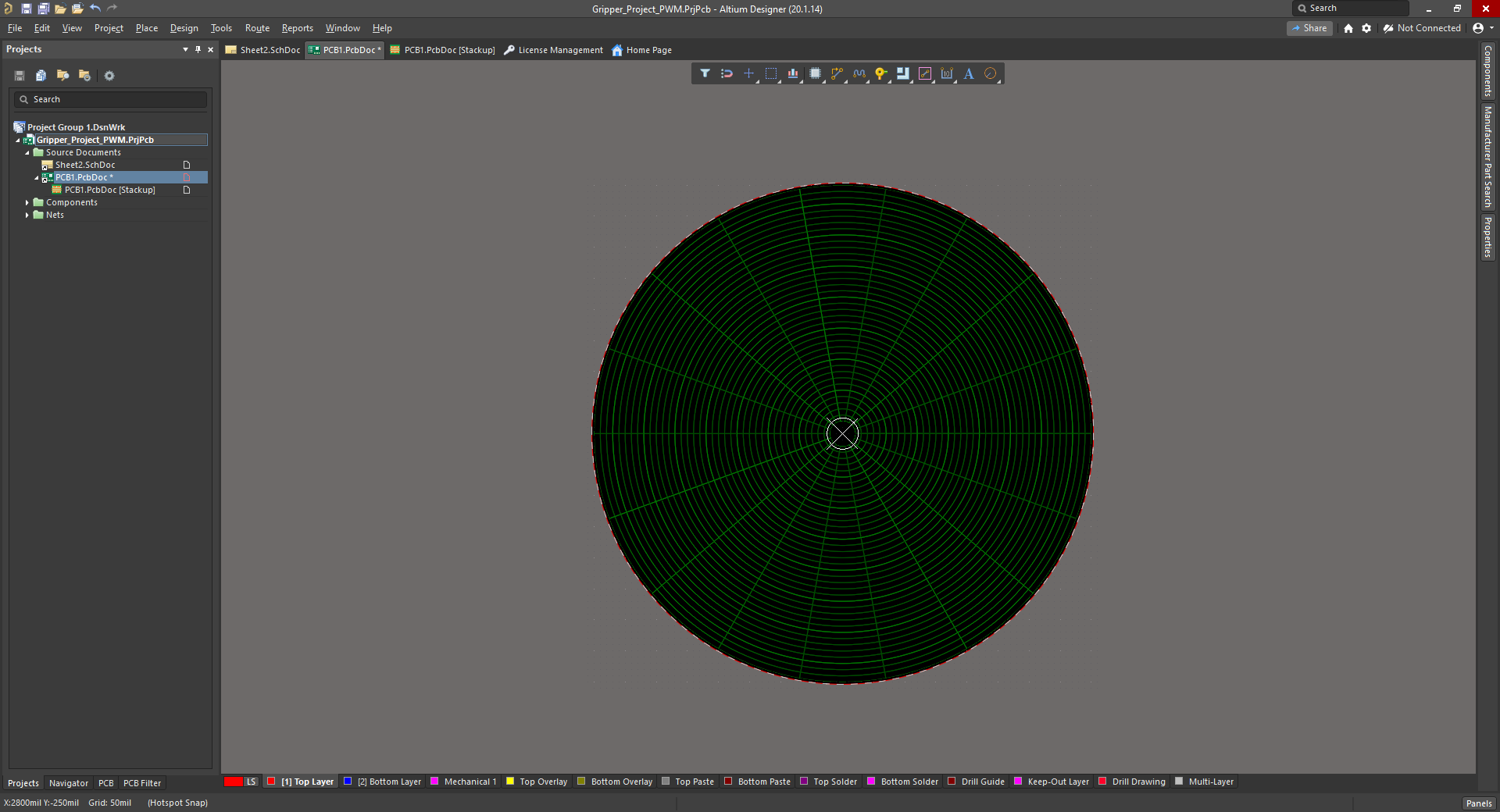Select the Place String text tool

pos(969,73)
